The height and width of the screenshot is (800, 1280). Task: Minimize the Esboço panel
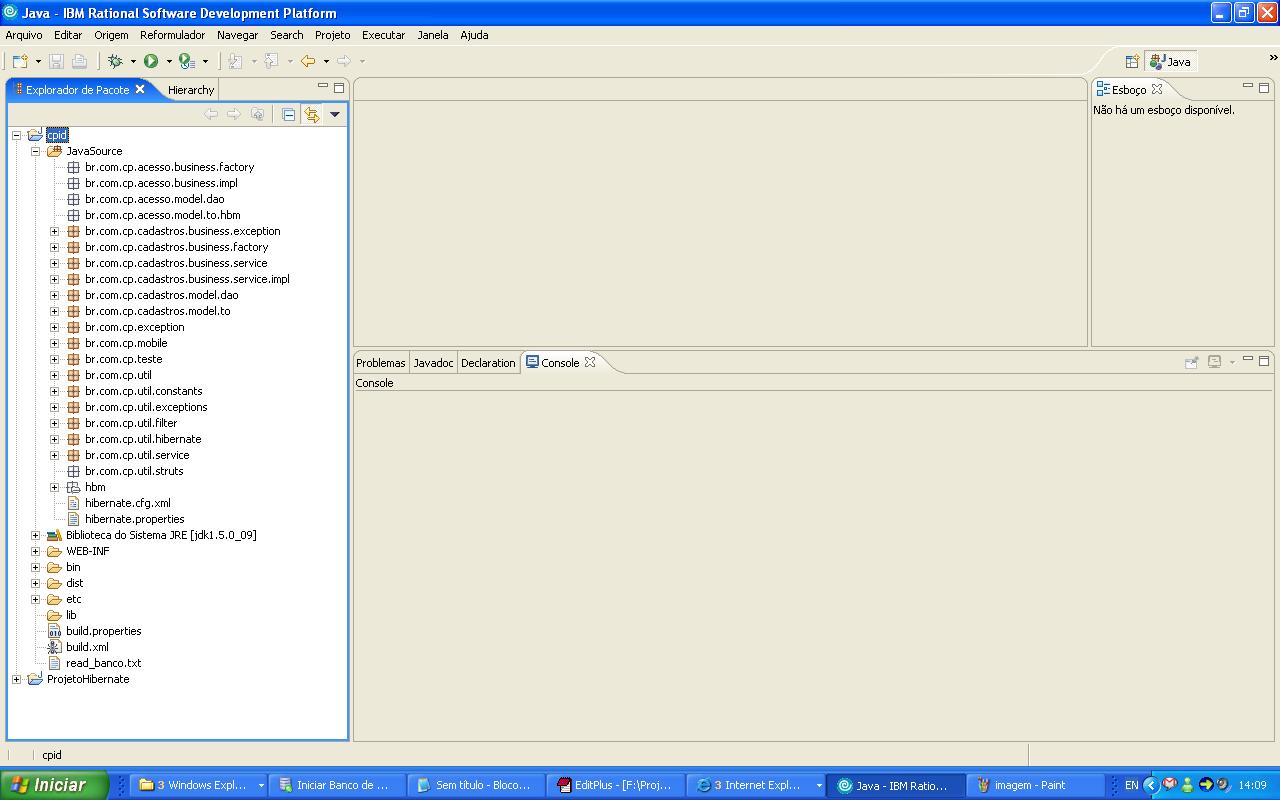pos(1248,87)
